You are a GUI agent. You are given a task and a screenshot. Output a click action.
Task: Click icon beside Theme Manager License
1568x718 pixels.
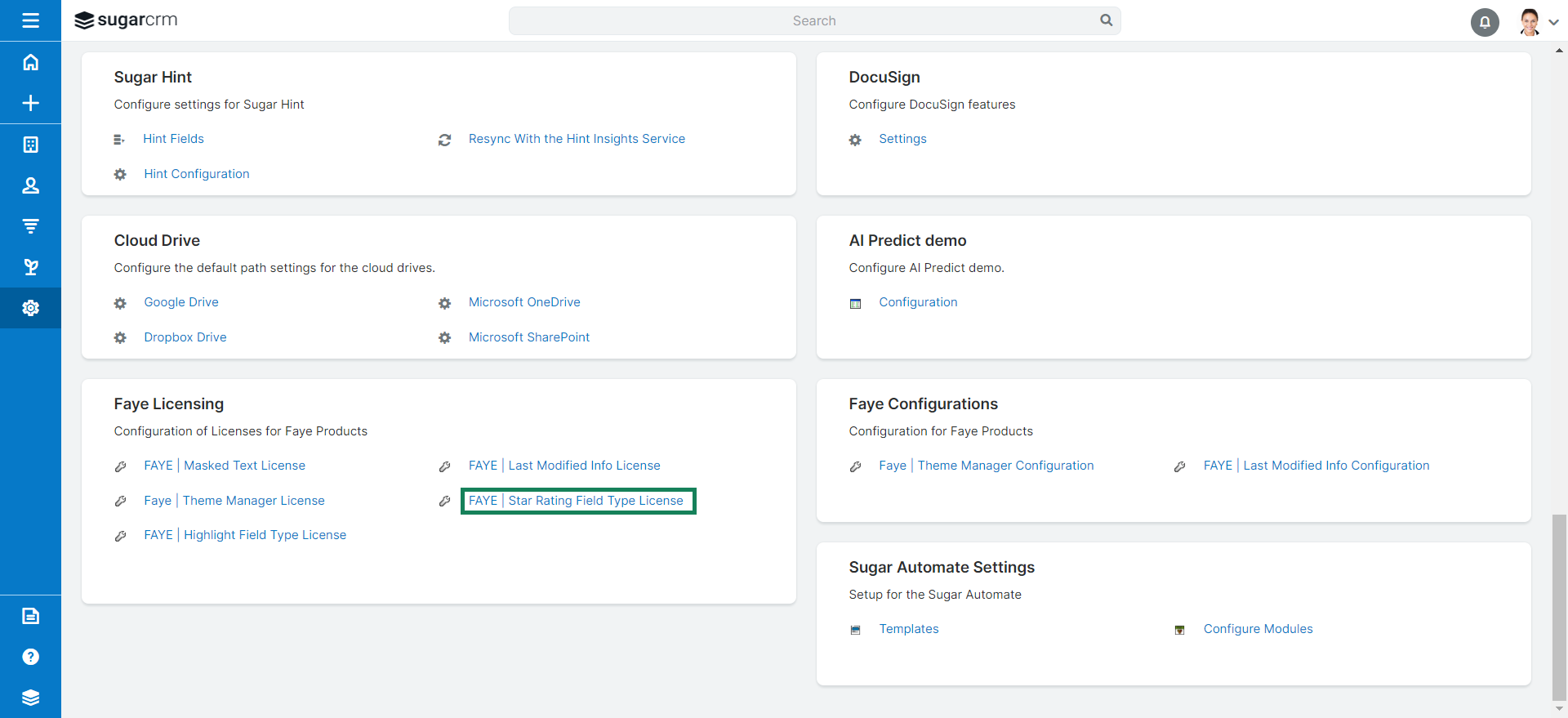click(x=120, y=502)
